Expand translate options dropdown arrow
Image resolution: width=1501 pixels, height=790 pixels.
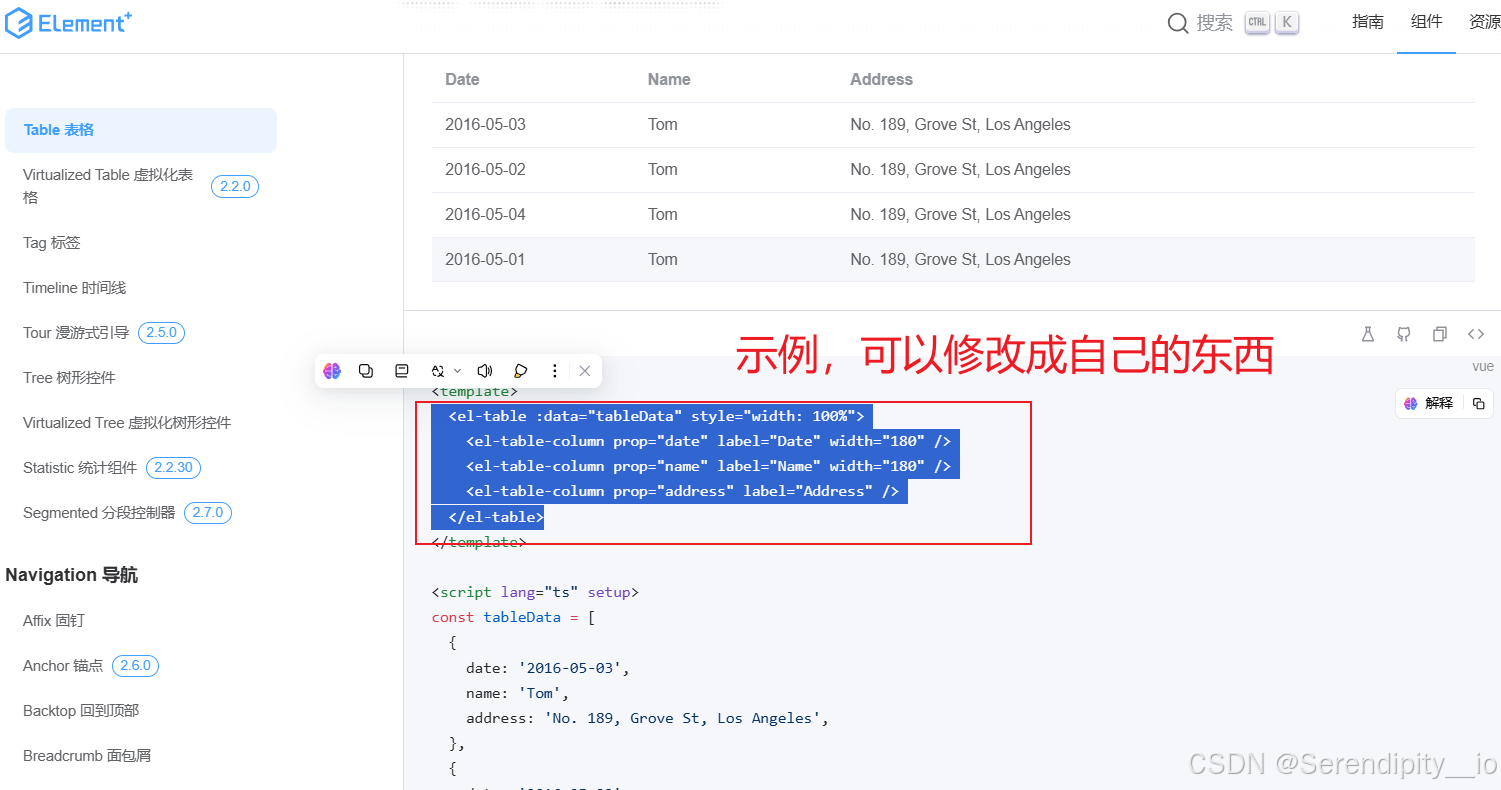[x=458, y=371]
